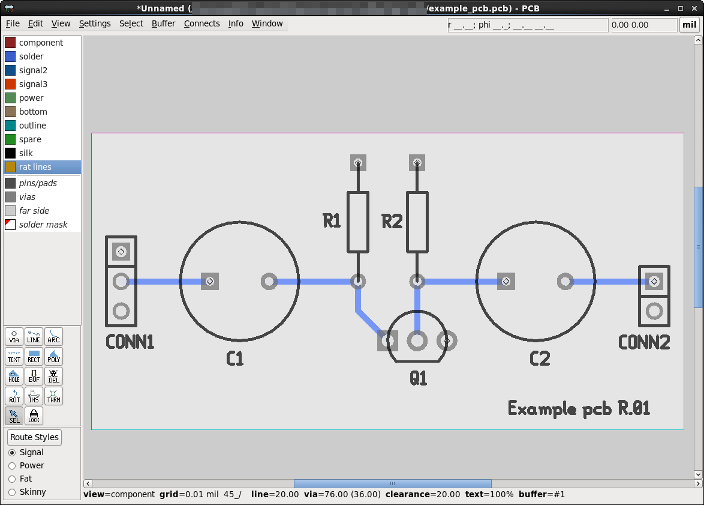Click the Example pcb R.01 text
704x505 pixels.
click(x=579, y=409)
